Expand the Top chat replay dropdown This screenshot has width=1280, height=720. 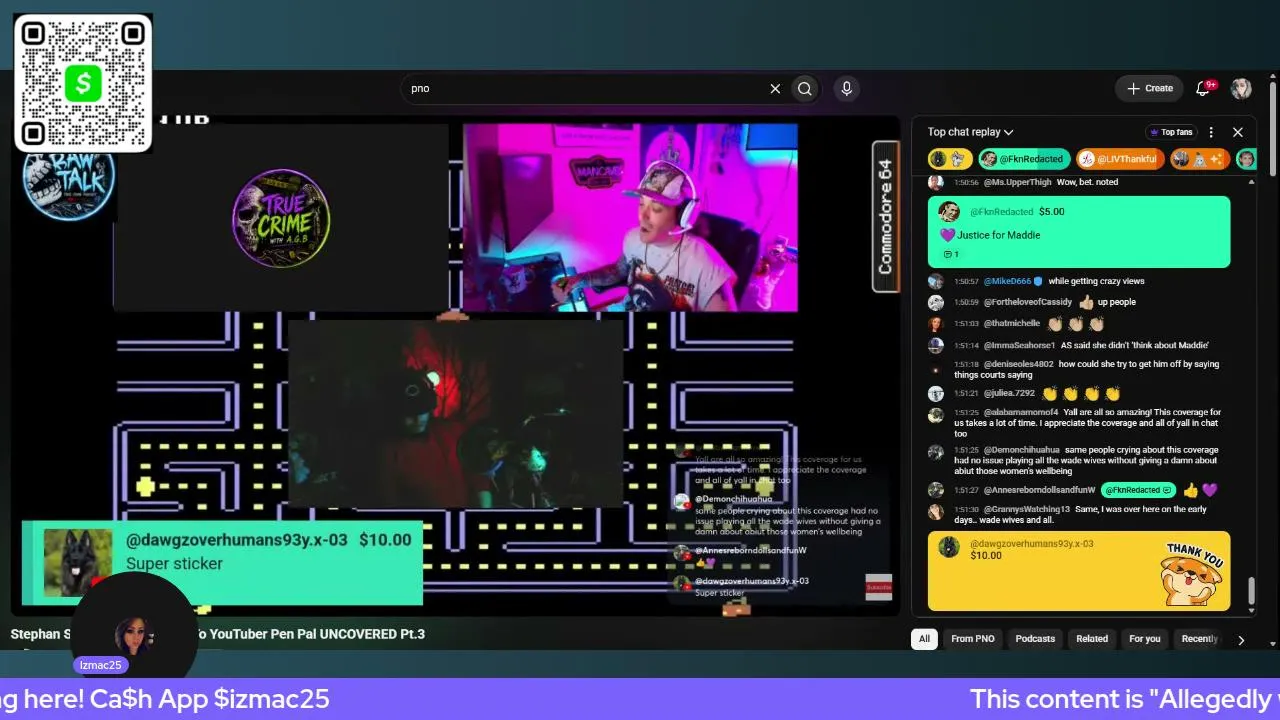tap(970, 132)
